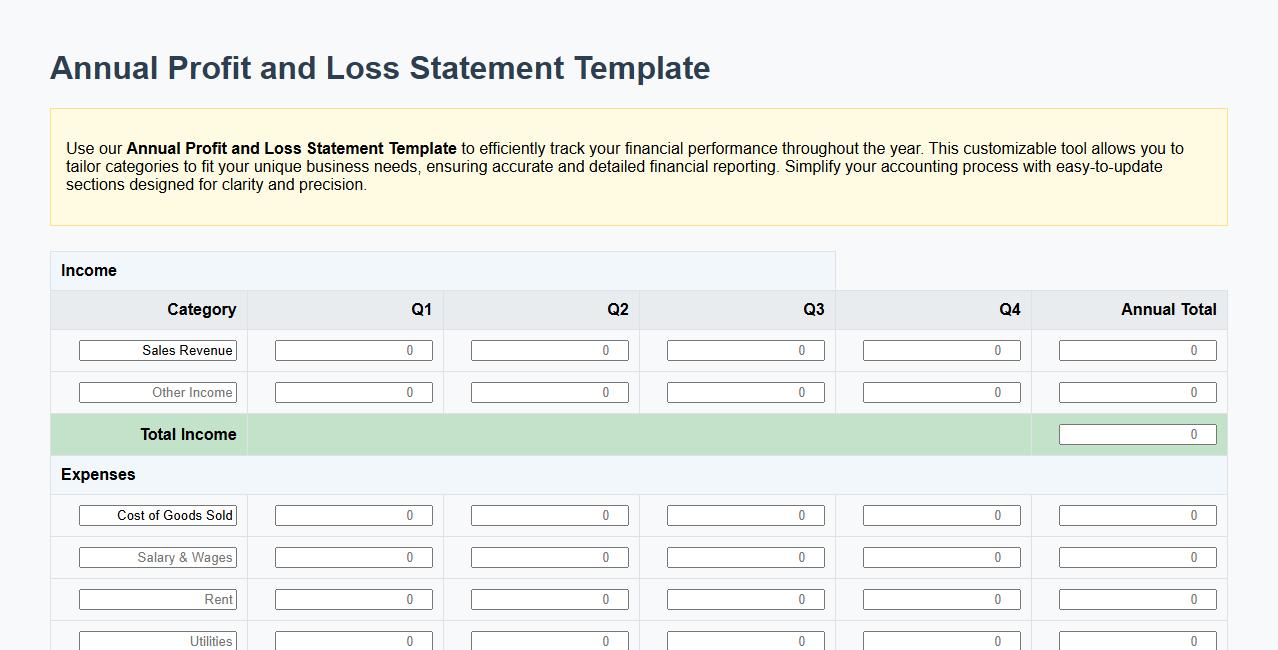Select the Other Income Q3 value box
The image size is (1278, 650).
745,392
